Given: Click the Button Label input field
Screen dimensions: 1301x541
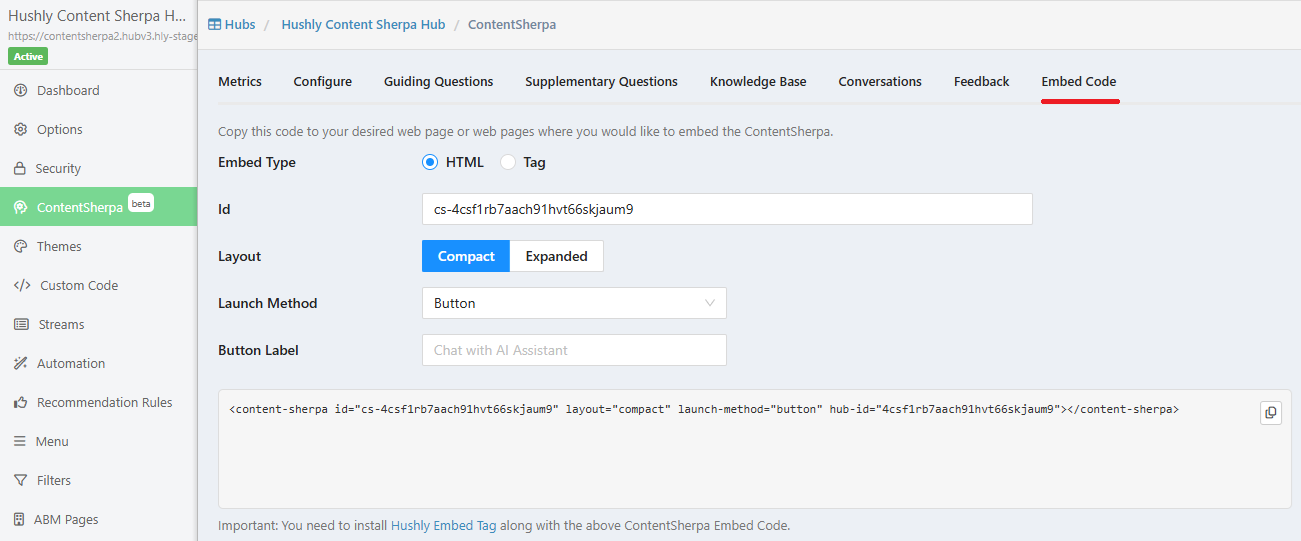Looking at the screenshot, I should (x=574, y=350).
